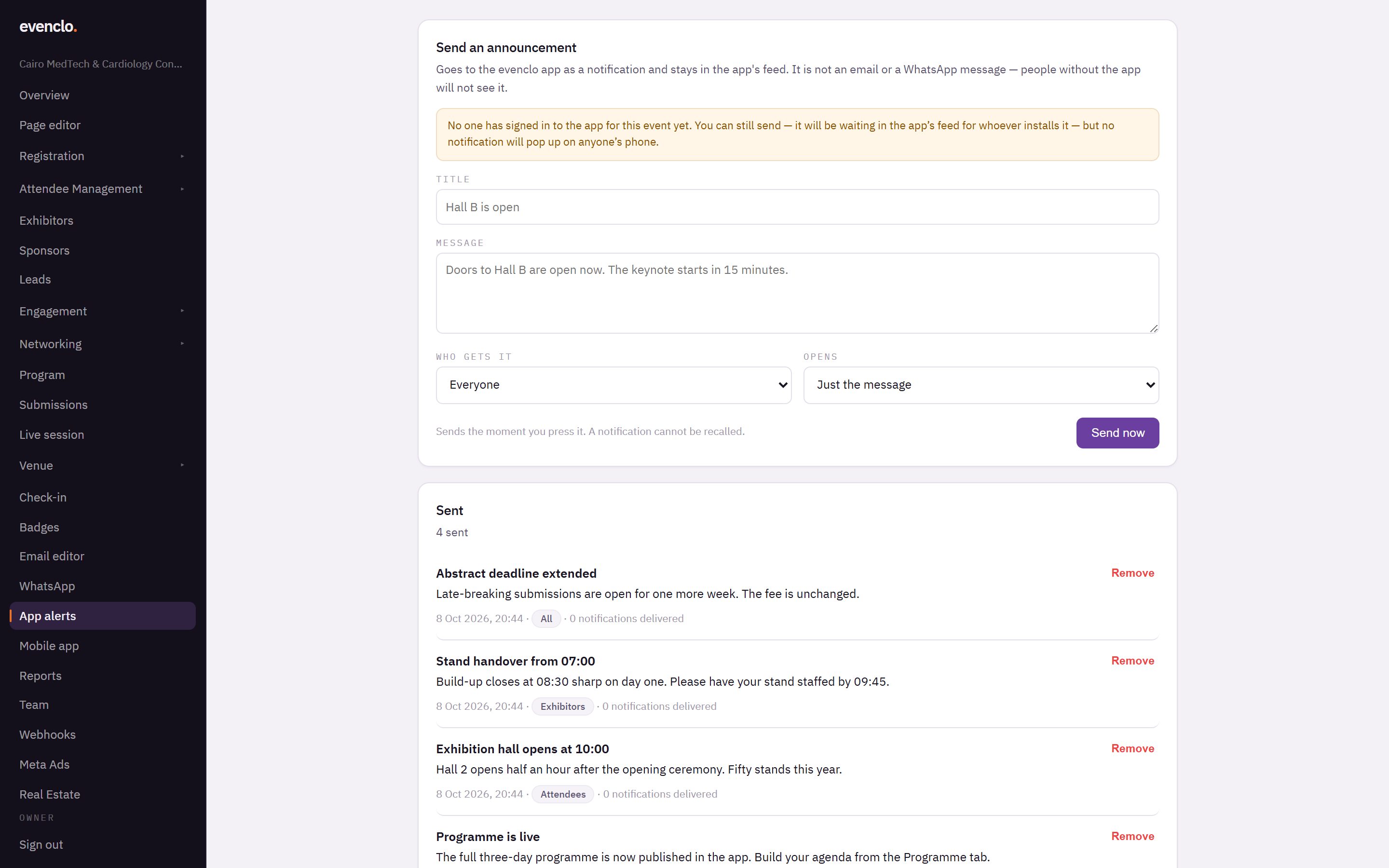Click the Exhibitors audience tag

click(x=562, y=706)
